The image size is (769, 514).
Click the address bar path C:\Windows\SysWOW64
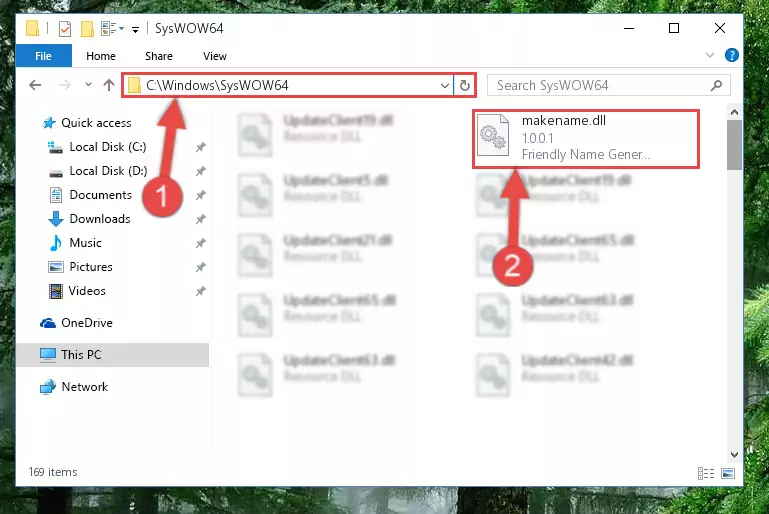click(217, 85)
